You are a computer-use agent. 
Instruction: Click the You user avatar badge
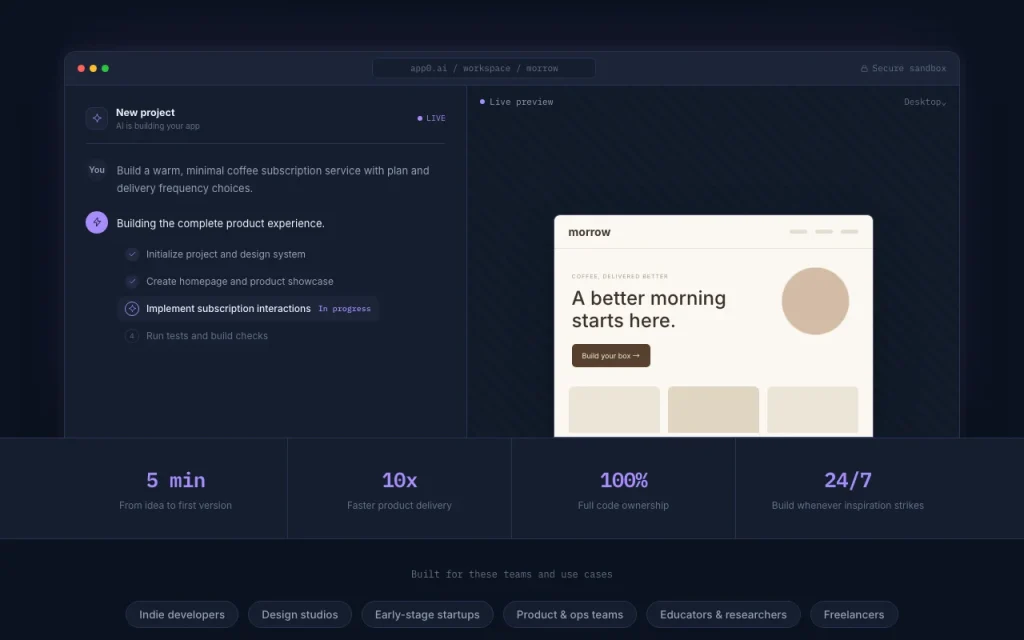pyautogui.click(x=97, y=170)
